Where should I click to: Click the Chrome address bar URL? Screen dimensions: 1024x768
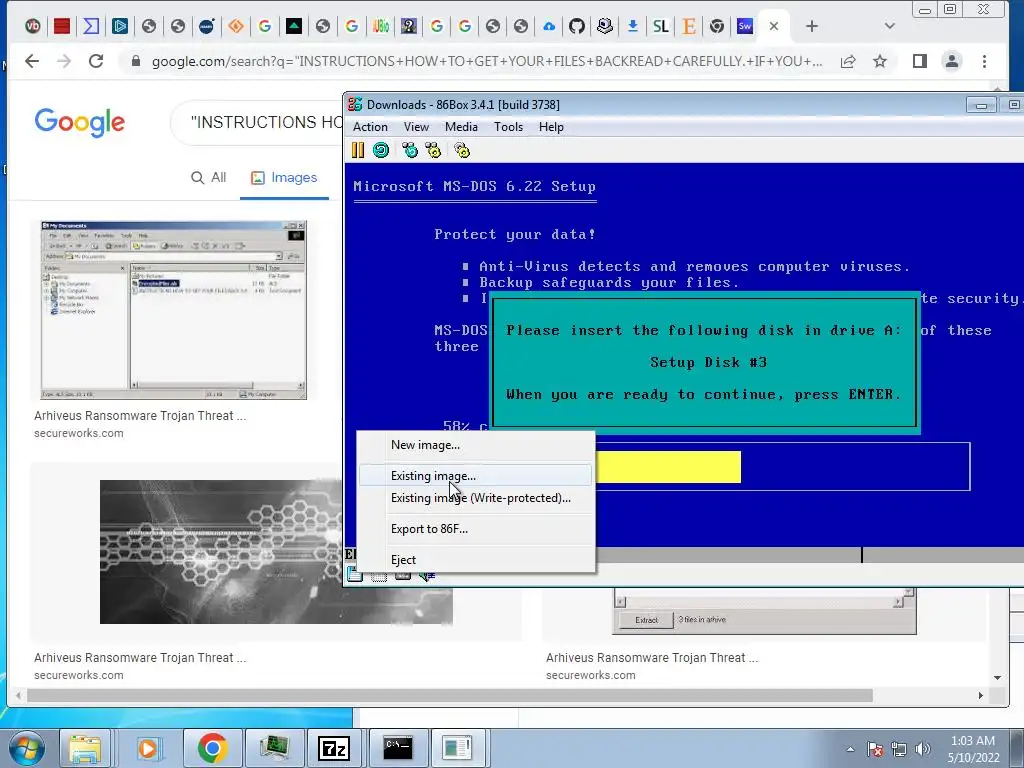[x=487, y=61]
